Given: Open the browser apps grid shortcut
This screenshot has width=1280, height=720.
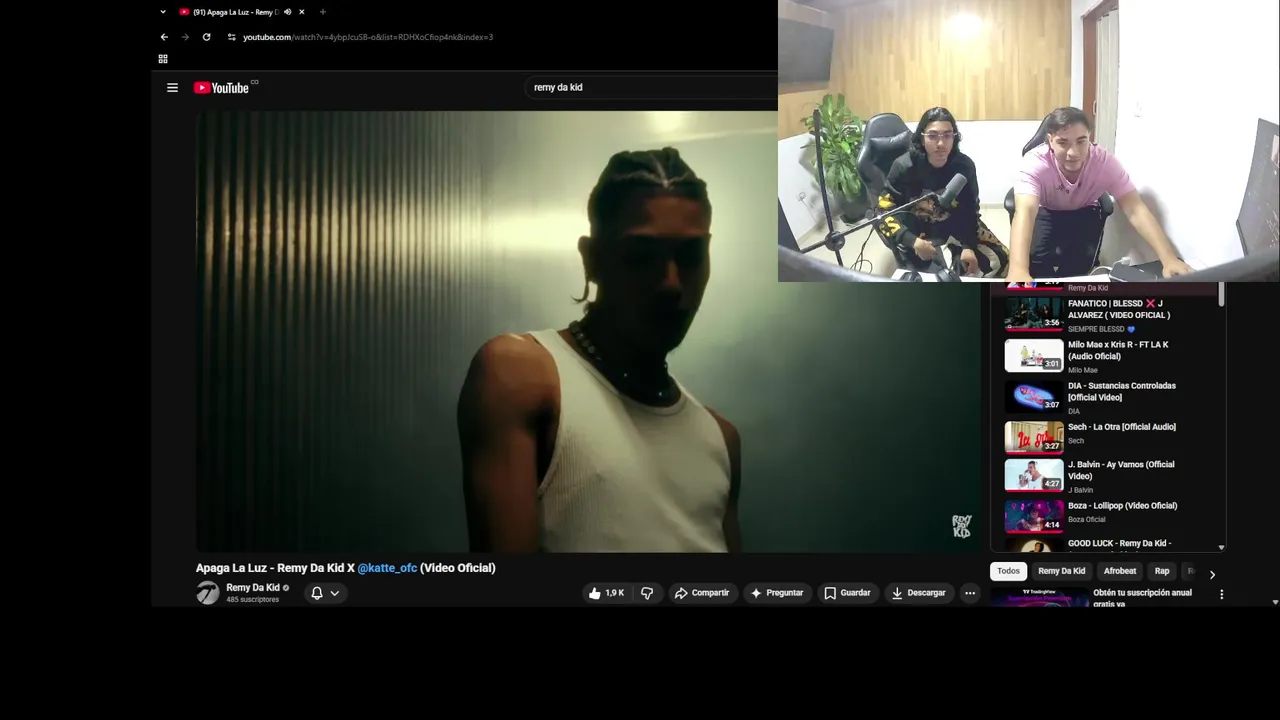Looking at the screenshot, I should (163, 59).
